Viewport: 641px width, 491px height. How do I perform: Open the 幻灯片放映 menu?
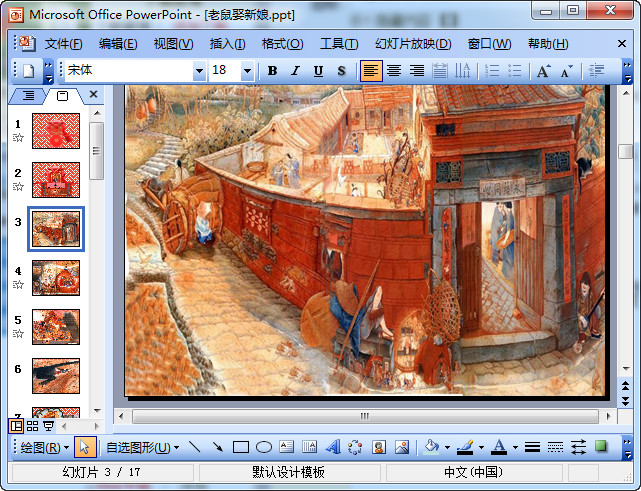tap(412, 44)
